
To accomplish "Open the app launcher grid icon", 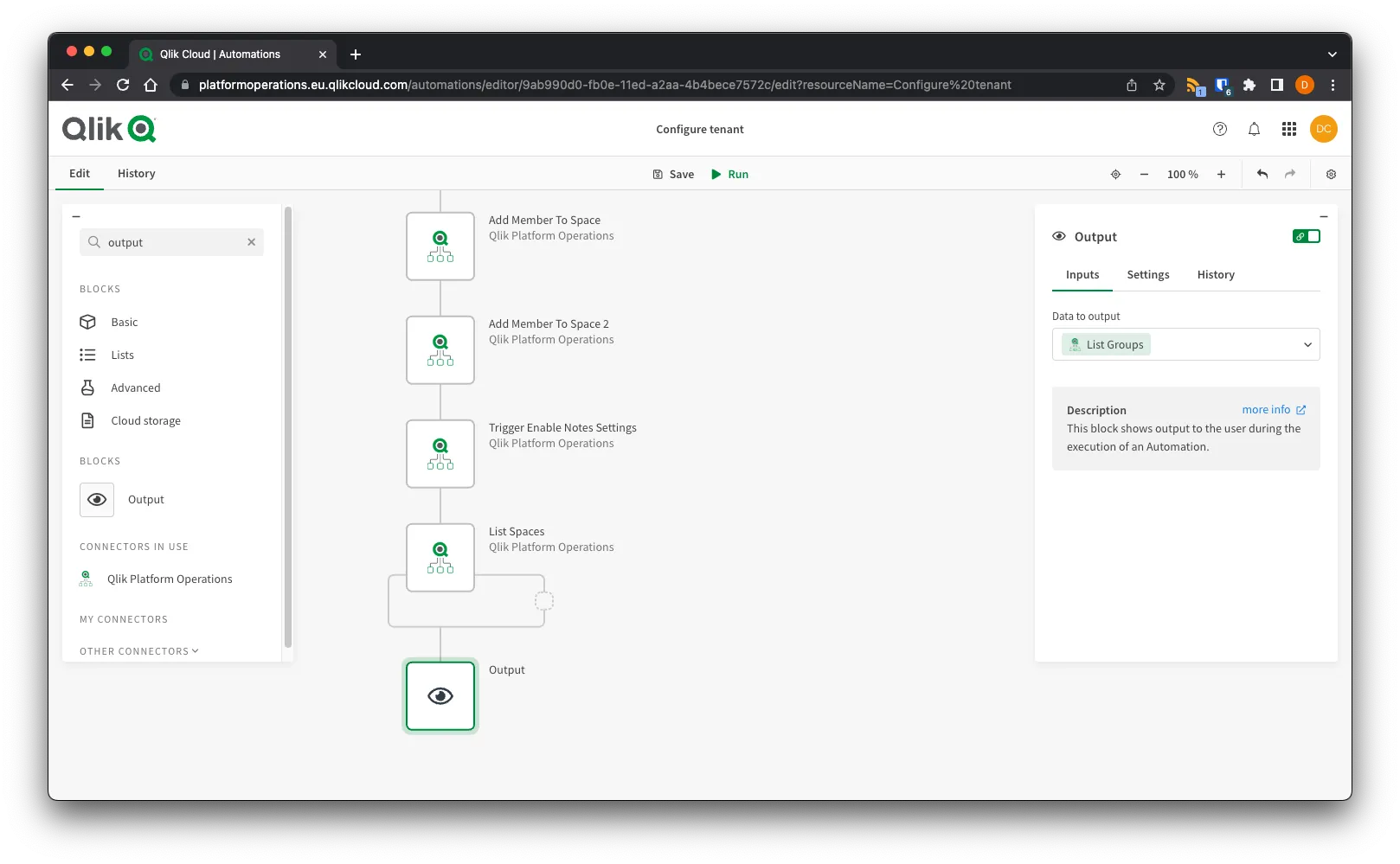I will 1288,129.
